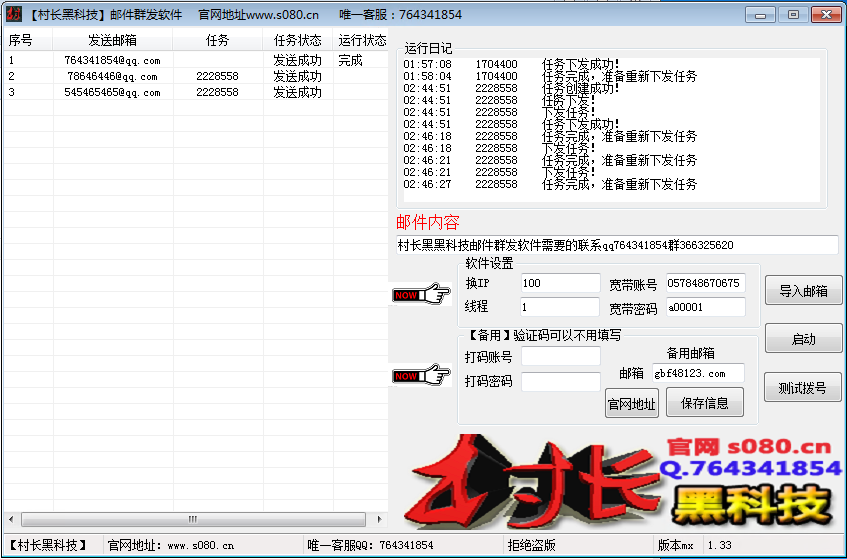Image resolution: width=847 pixels, height=559 pixels.
Task: Click status bar 【村长黑科技】 entry
Action: point(47,545)
